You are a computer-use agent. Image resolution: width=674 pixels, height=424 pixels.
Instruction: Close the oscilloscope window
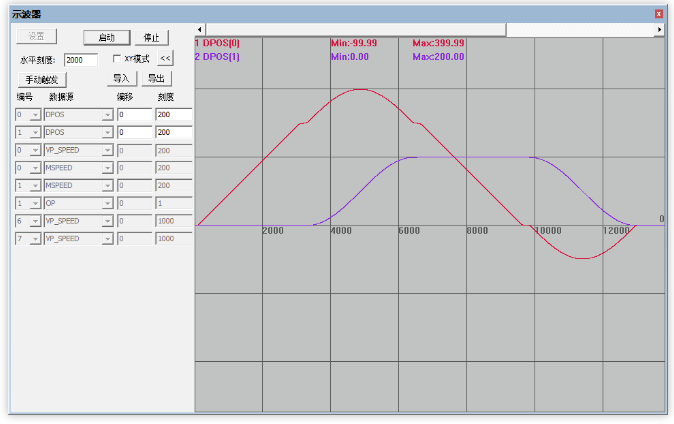click(659, 14)
